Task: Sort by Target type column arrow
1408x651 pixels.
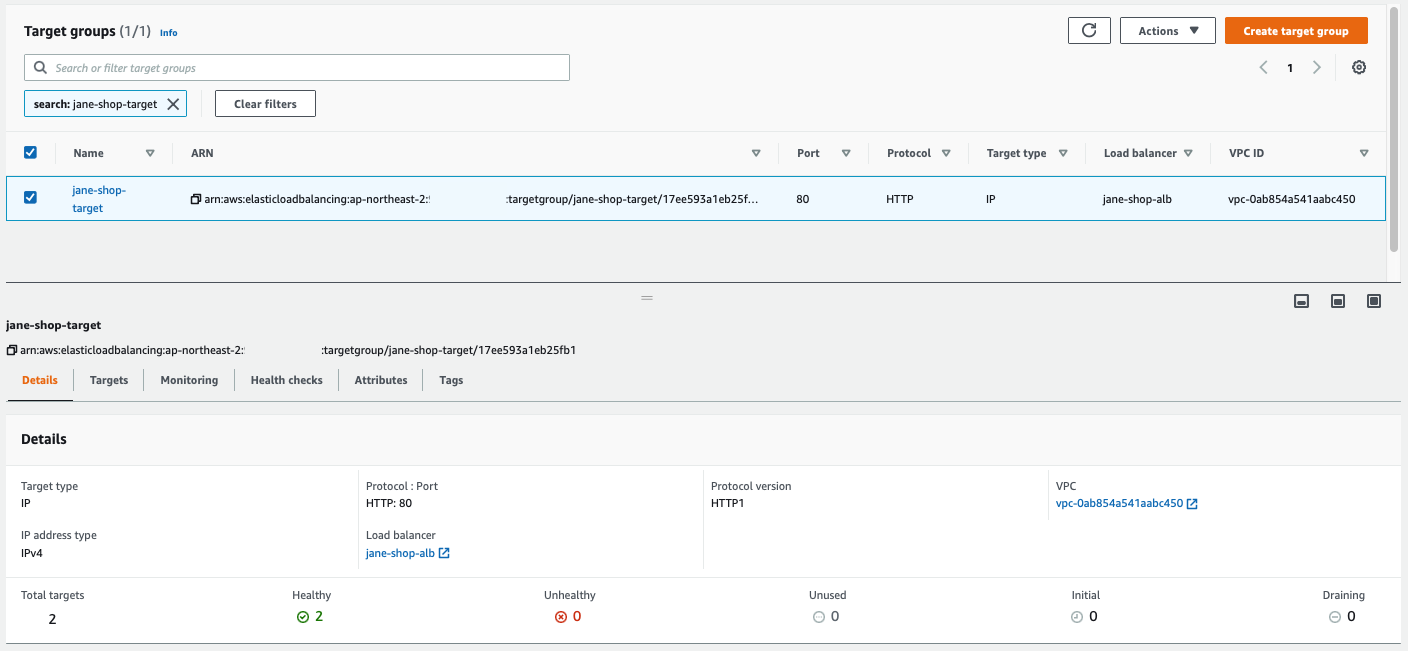Action: (1063, 153)
